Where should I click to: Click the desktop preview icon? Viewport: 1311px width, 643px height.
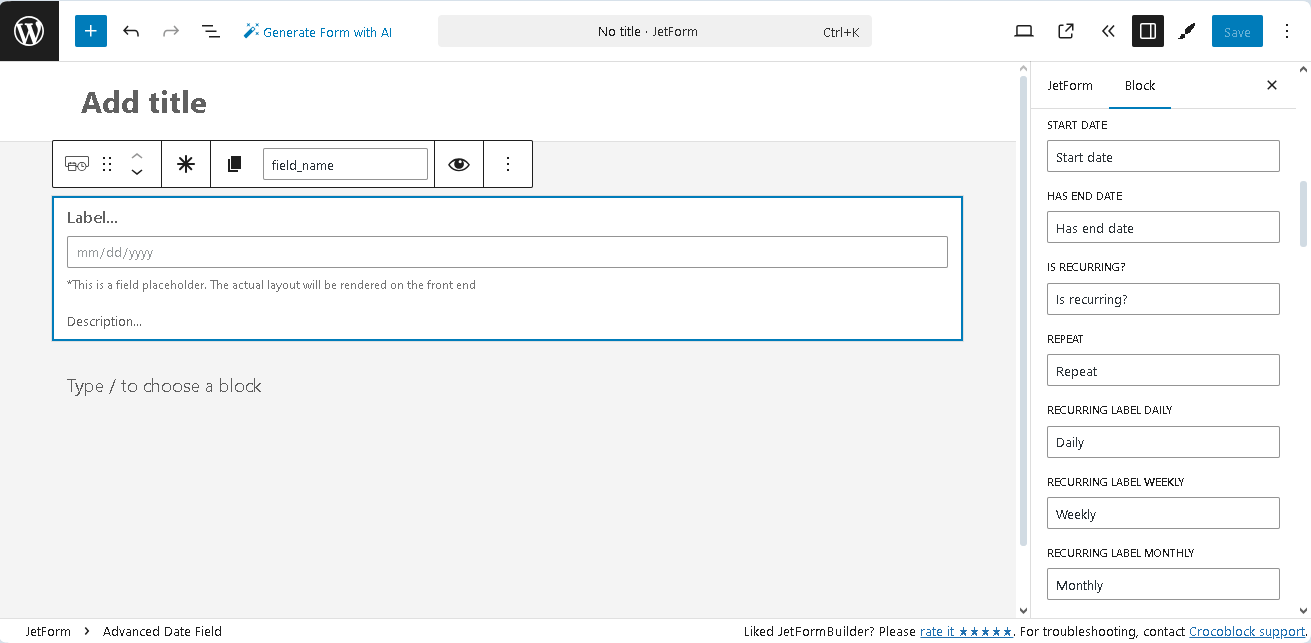[x=1023, y=31]
